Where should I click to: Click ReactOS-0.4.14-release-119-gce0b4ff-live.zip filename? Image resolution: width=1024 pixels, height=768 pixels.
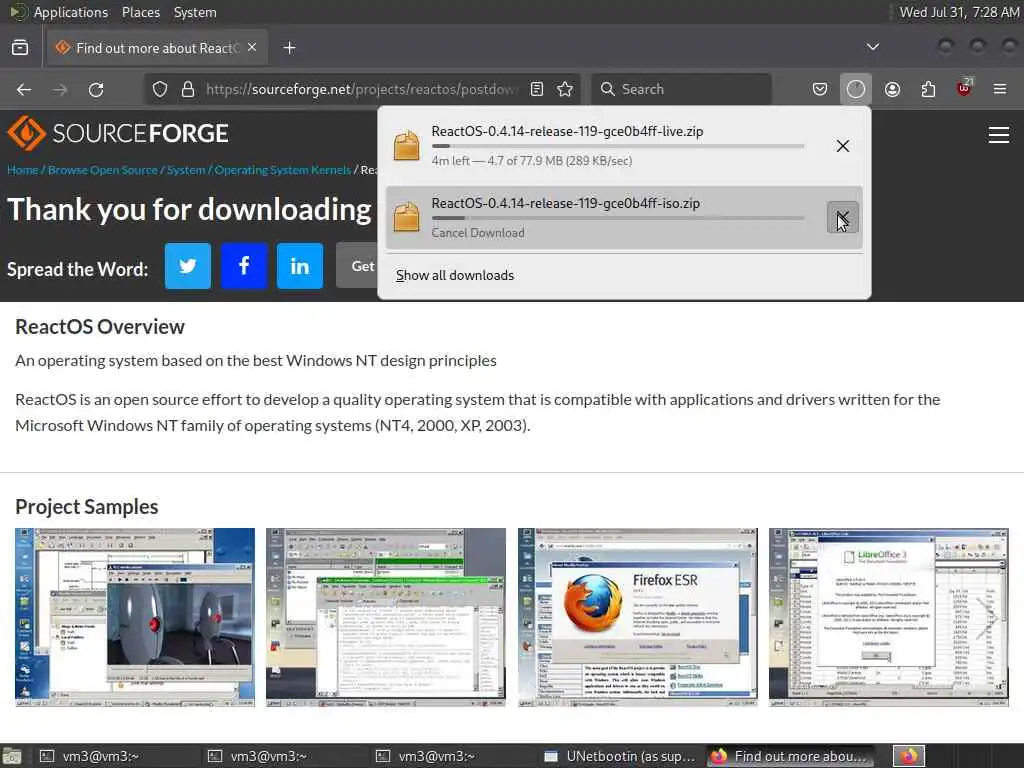[568, 131]
